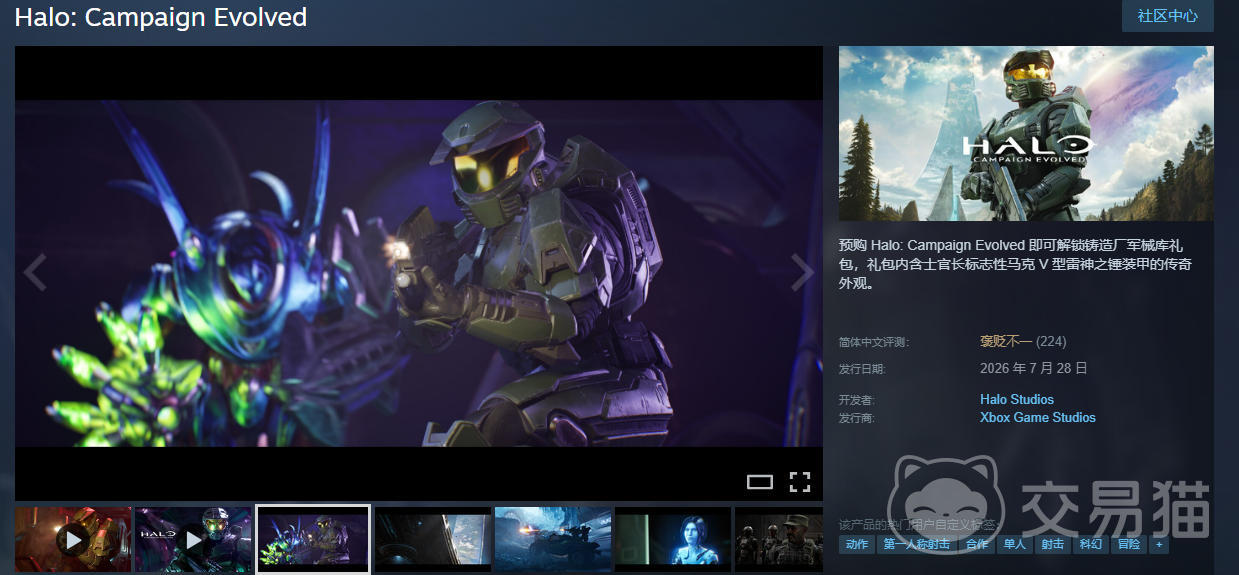The image size is (1239, 575).
Task: Select the 合作 tag
Action: [x=977, y=544]
